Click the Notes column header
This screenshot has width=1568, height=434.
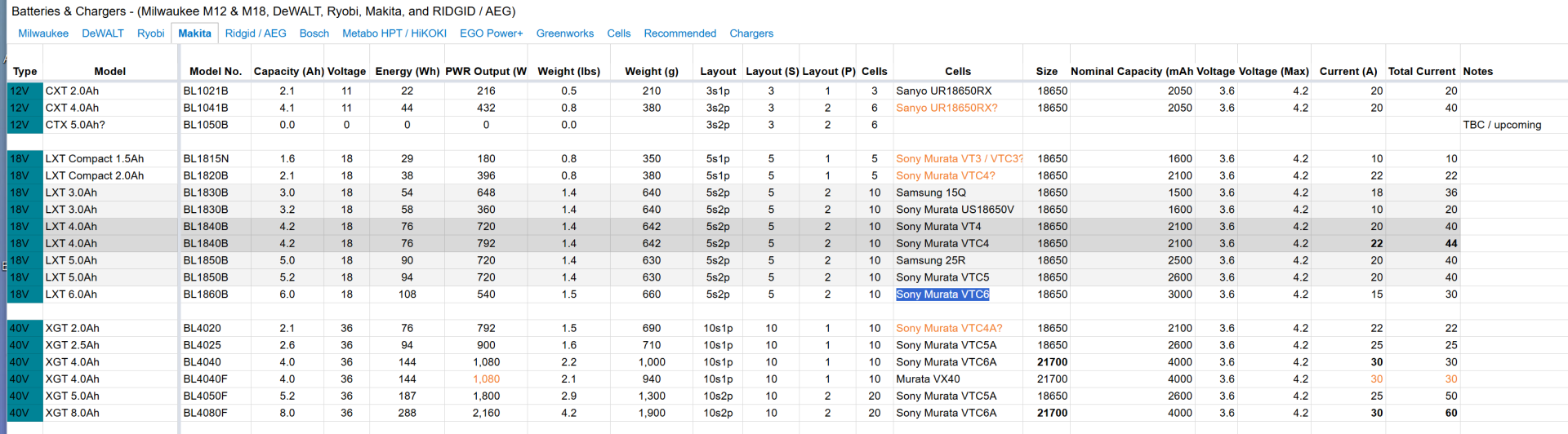[x=1477, y=72]
